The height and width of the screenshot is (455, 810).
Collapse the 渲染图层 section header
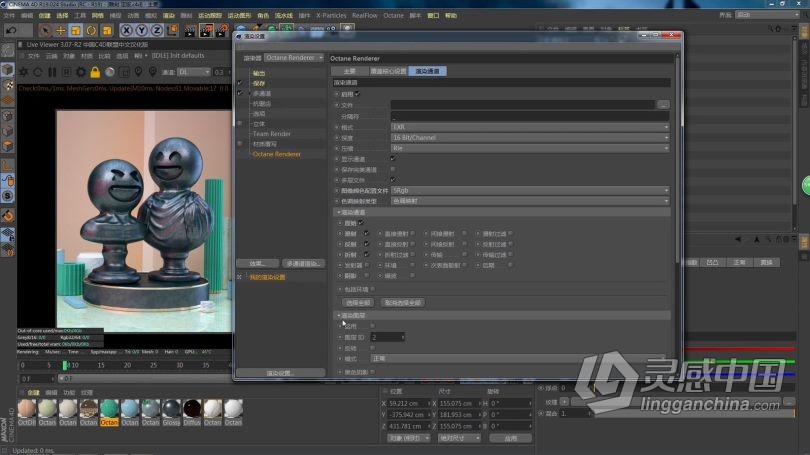point(502,315)
